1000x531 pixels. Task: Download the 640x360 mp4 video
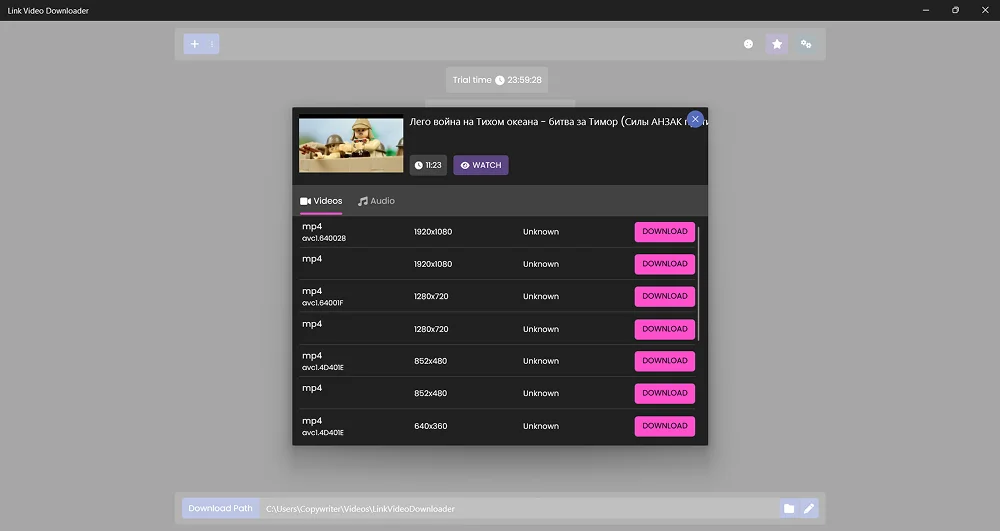tap(664, 426)
